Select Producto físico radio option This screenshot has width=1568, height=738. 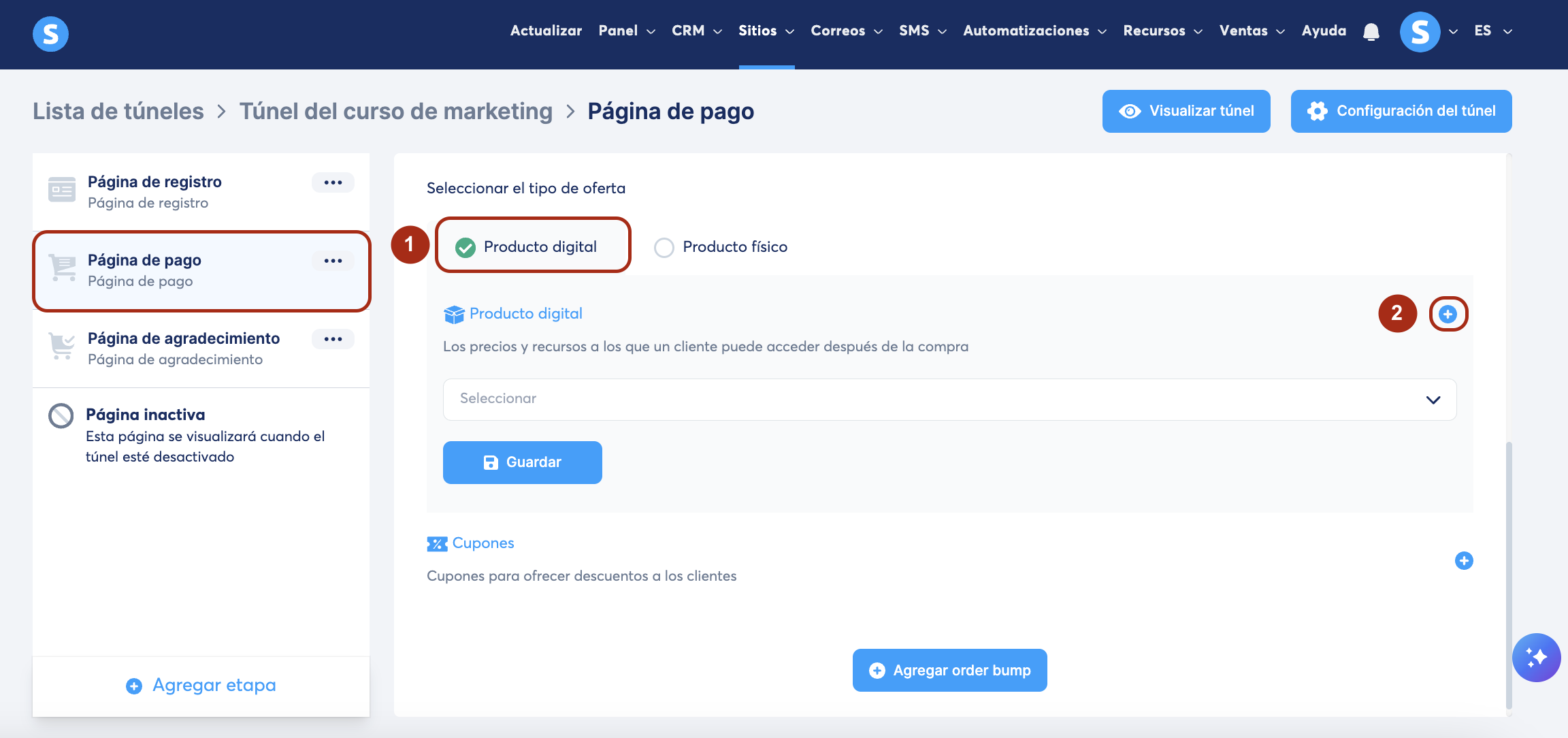pyautogui.click(x=664, y=247)
